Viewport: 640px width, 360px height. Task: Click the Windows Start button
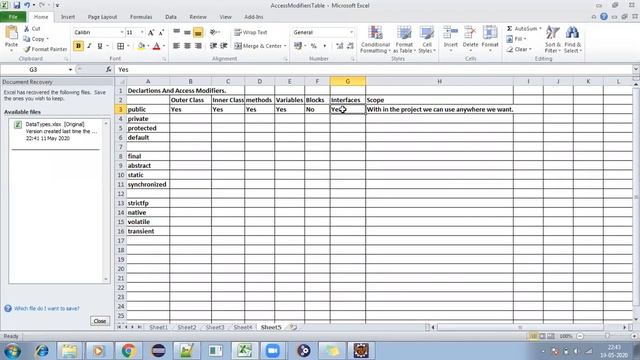click(13, 351)
